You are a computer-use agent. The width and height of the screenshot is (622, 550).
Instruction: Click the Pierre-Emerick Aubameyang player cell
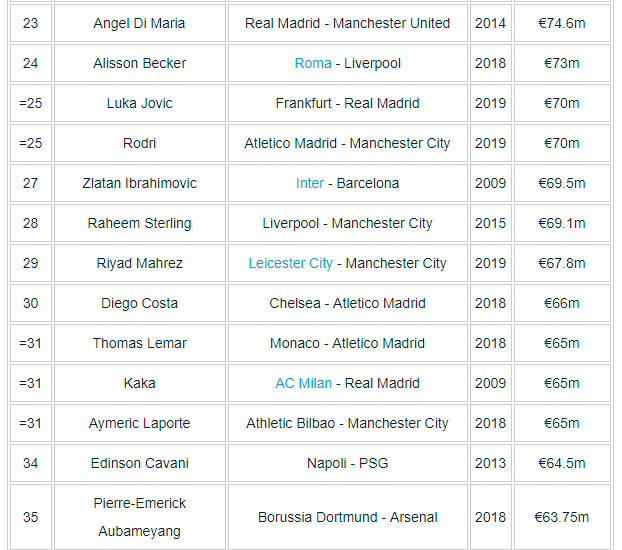tap(139, 517)
